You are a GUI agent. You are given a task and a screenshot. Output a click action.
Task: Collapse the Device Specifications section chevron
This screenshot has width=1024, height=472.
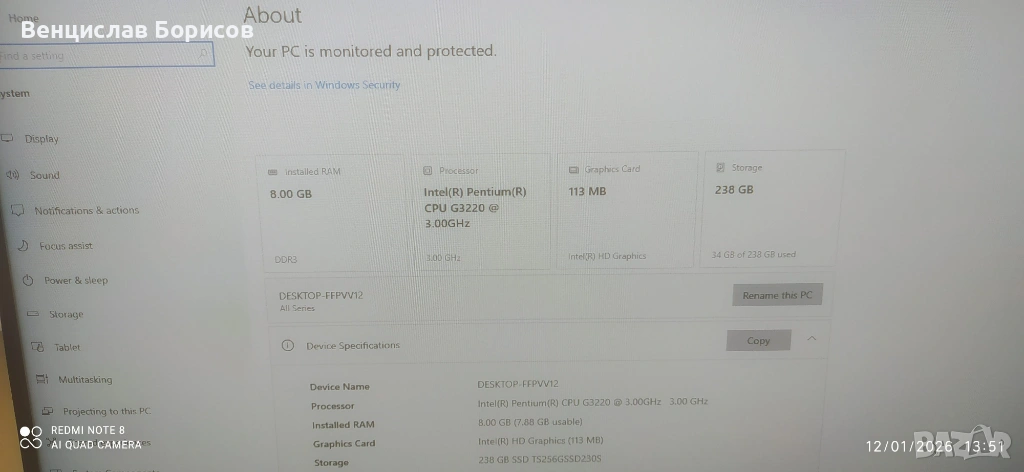(x=812, y=338)
